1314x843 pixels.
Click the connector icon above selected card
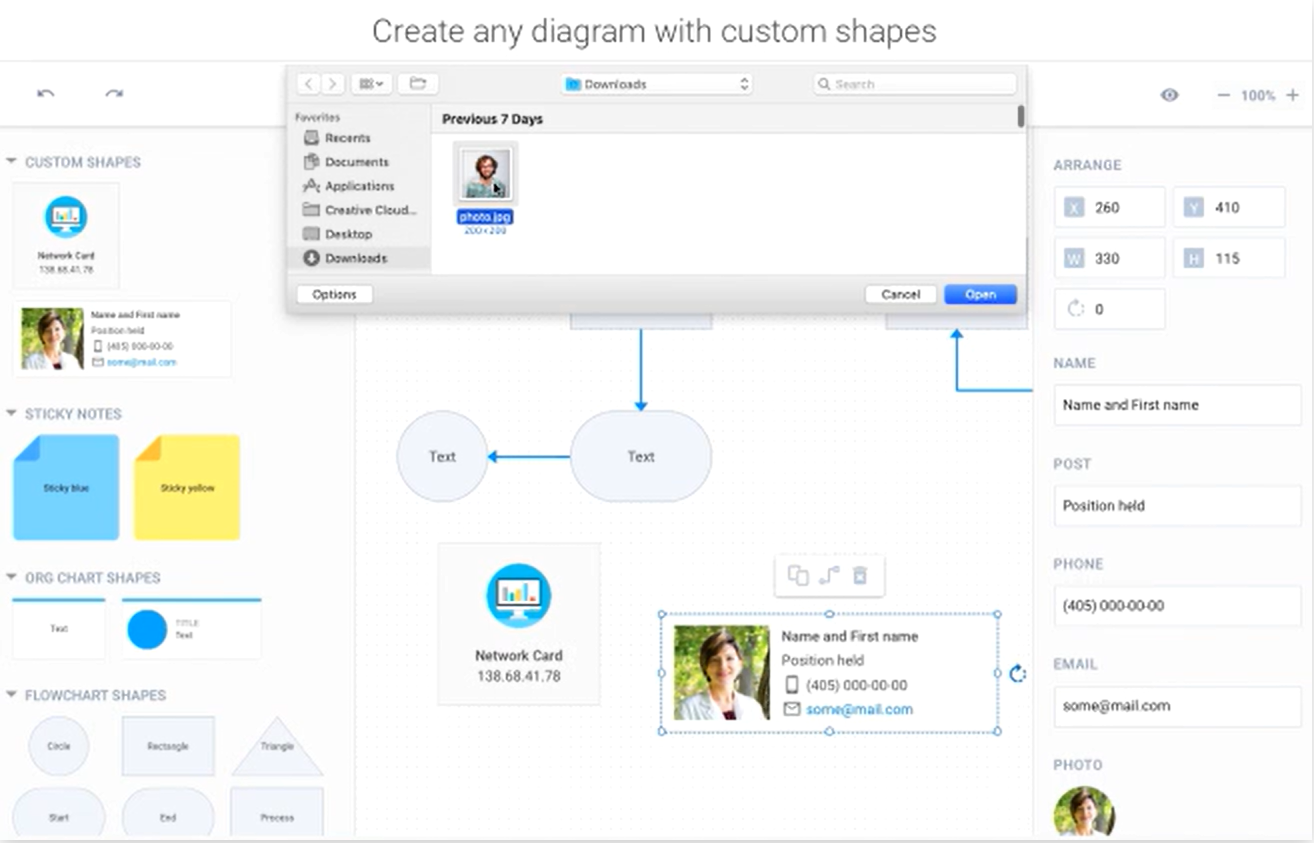[x=829, y=576]
